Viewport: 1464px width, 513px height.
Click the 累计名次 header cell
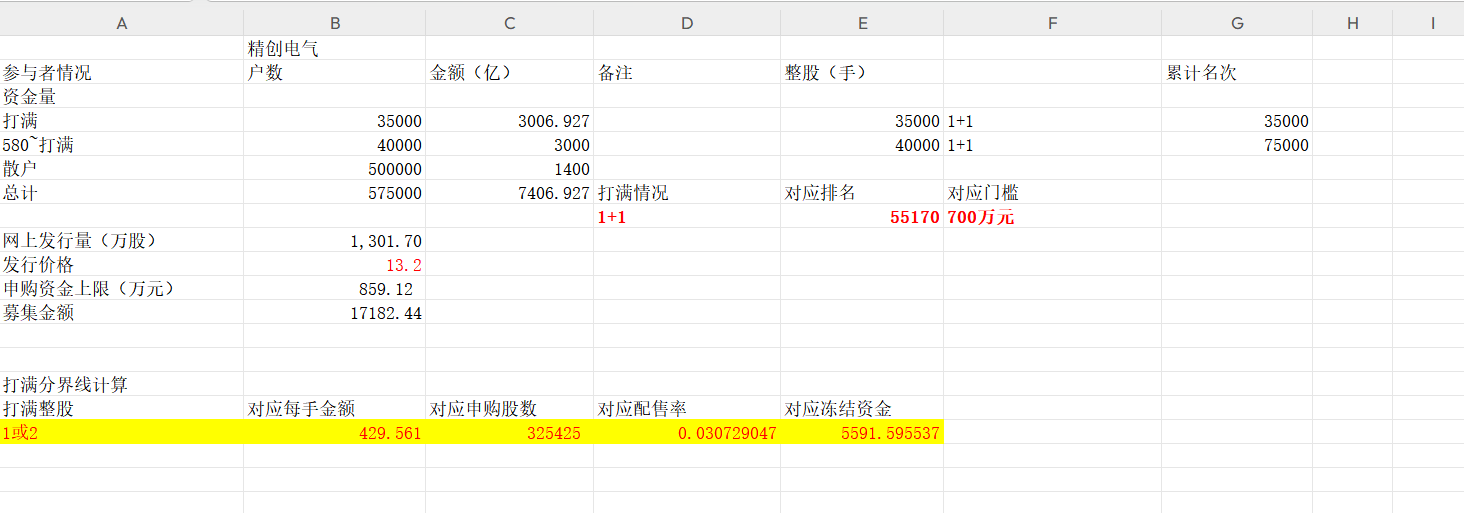coord(1237,72)
